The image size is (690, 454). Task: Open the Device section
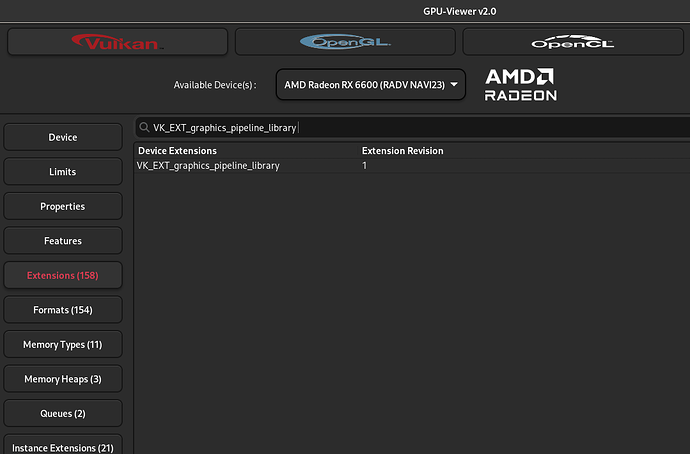(x=63, y=137)
